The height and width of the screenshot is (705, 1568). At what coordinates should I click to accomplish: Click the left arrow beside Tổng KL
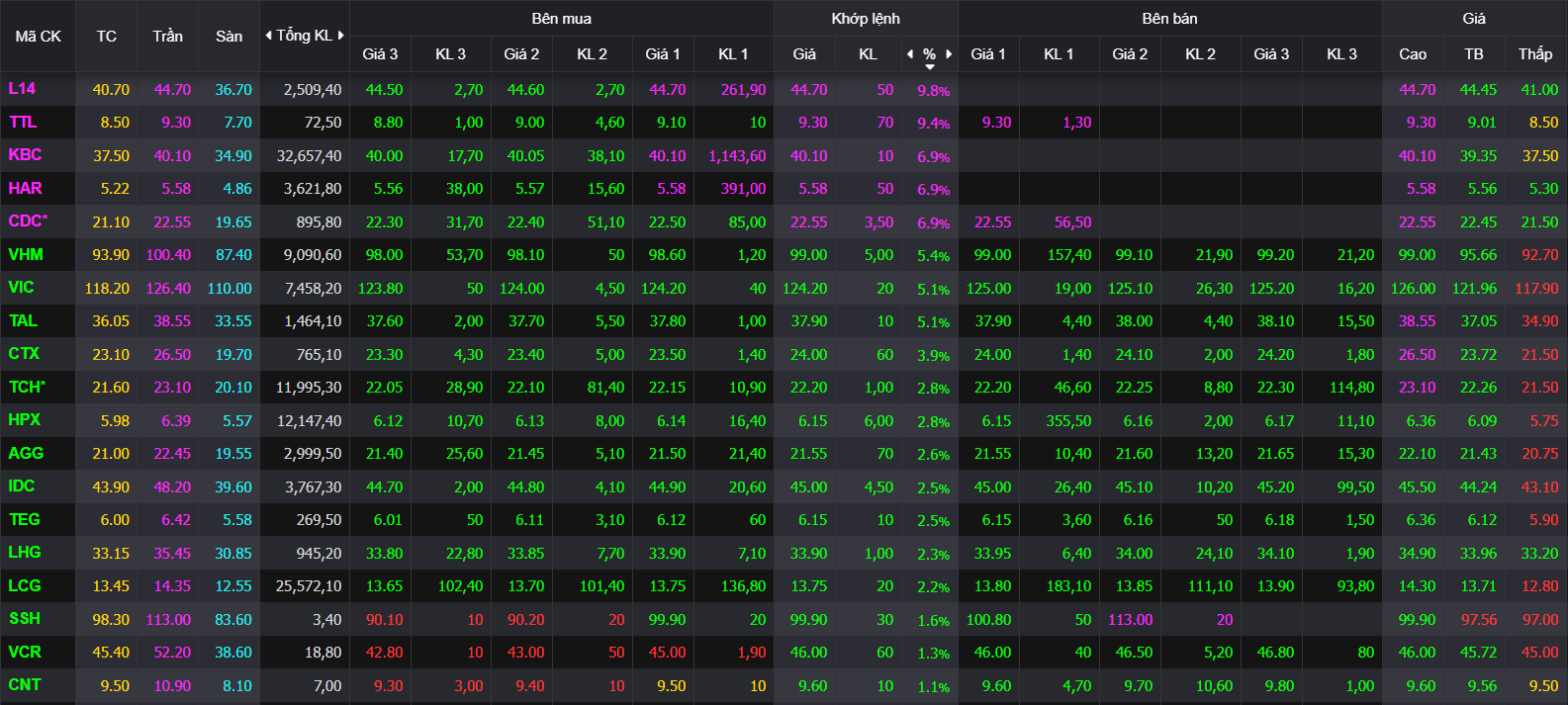[268, 36]
